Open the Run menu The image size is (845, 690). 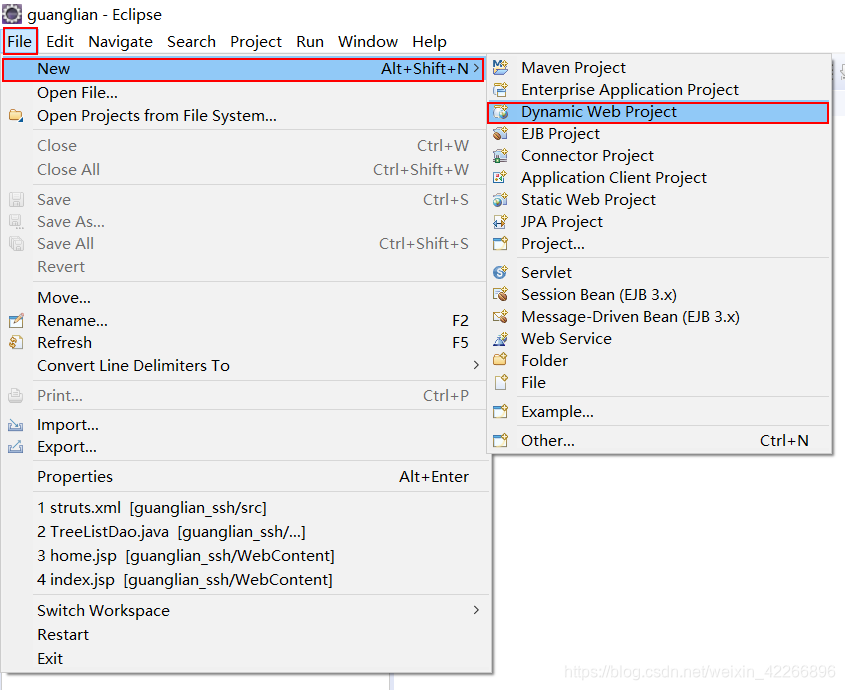tap(310, 42)
